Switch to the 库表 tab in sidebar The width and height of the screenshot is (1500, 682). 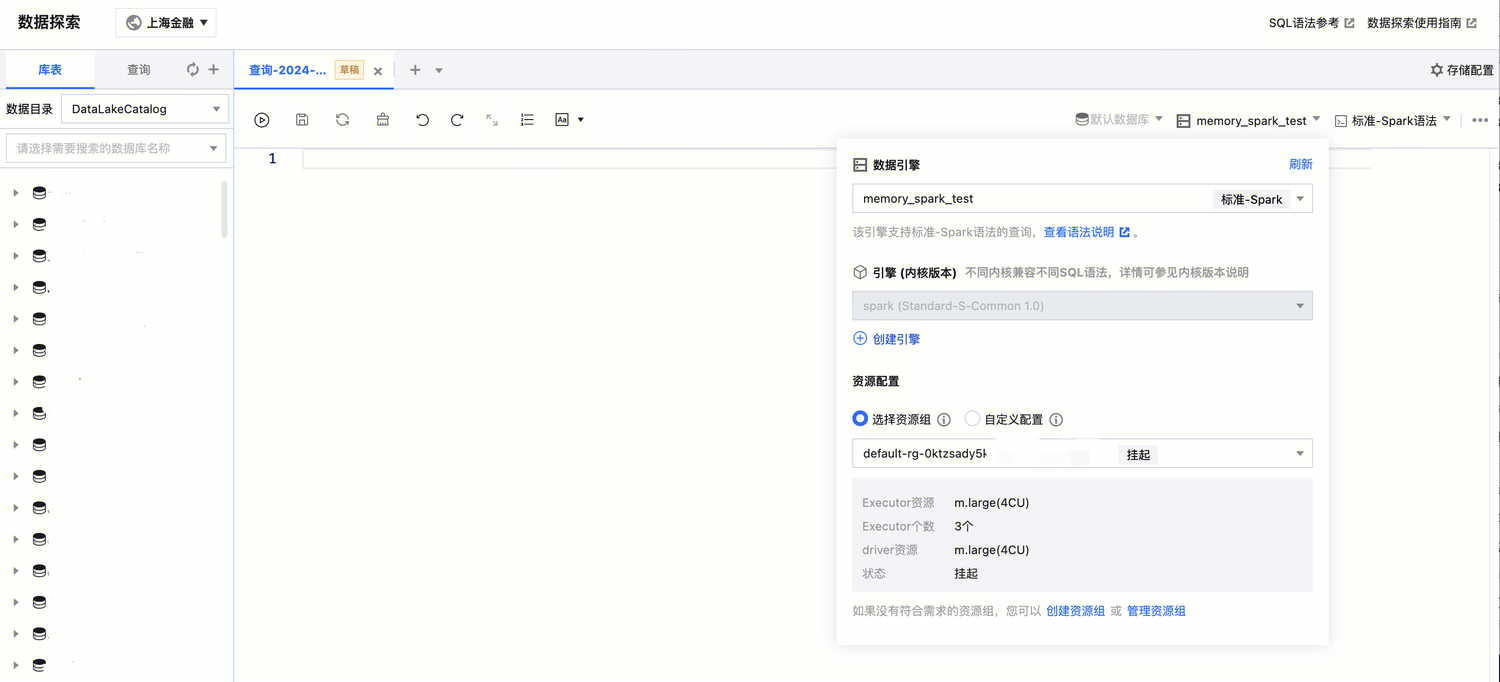point(50,70)
